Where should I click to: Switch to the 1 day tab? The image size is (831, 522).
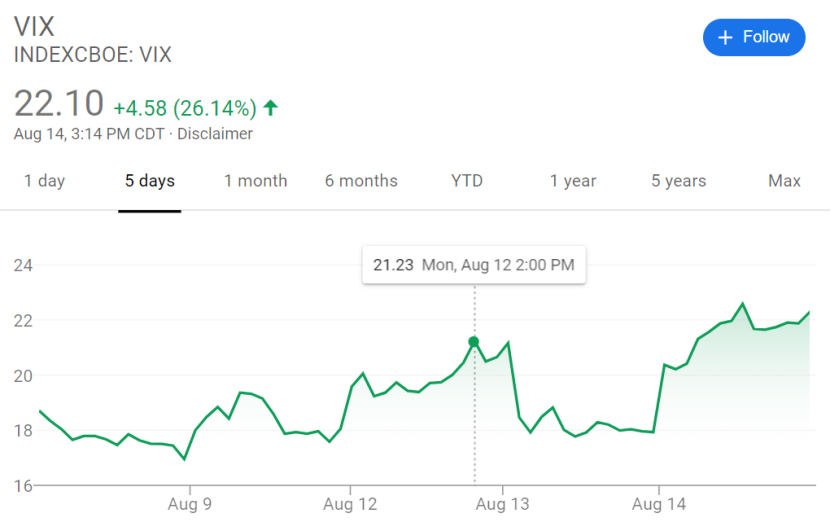tap(44, 181)
